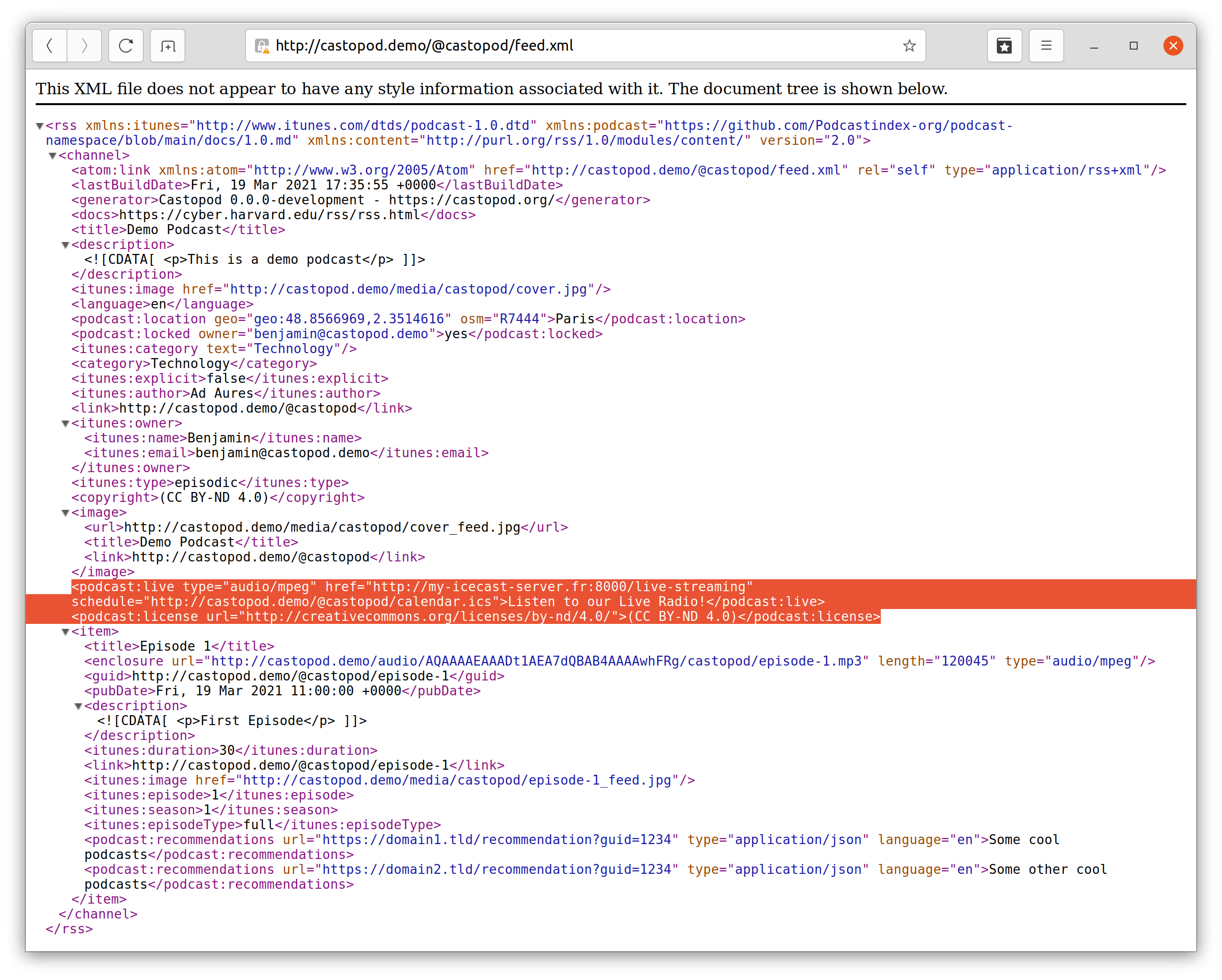Image resolution: width=1222 pixels, height=980 pixels.
Task: Open a new tab
Action: [168, 45]
